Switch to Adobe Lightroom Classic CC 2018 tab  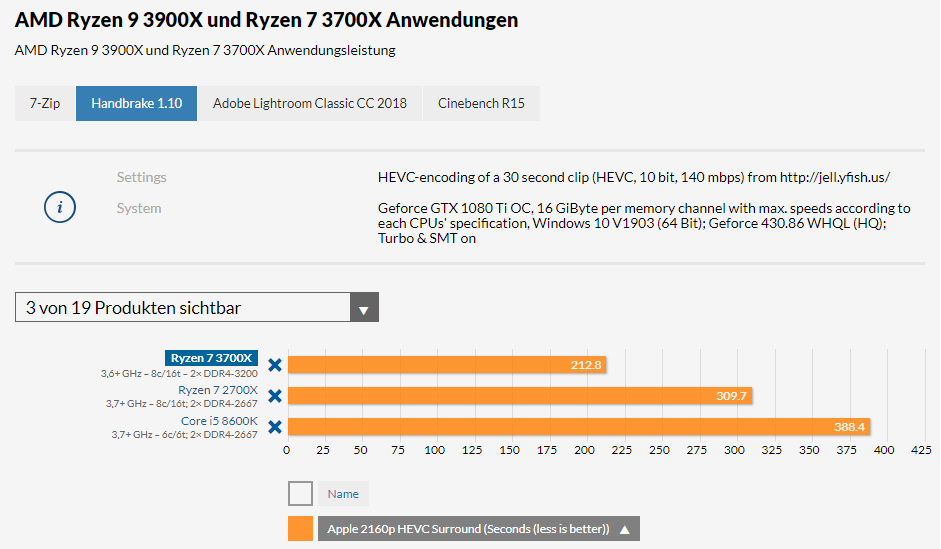pos(310,103)
